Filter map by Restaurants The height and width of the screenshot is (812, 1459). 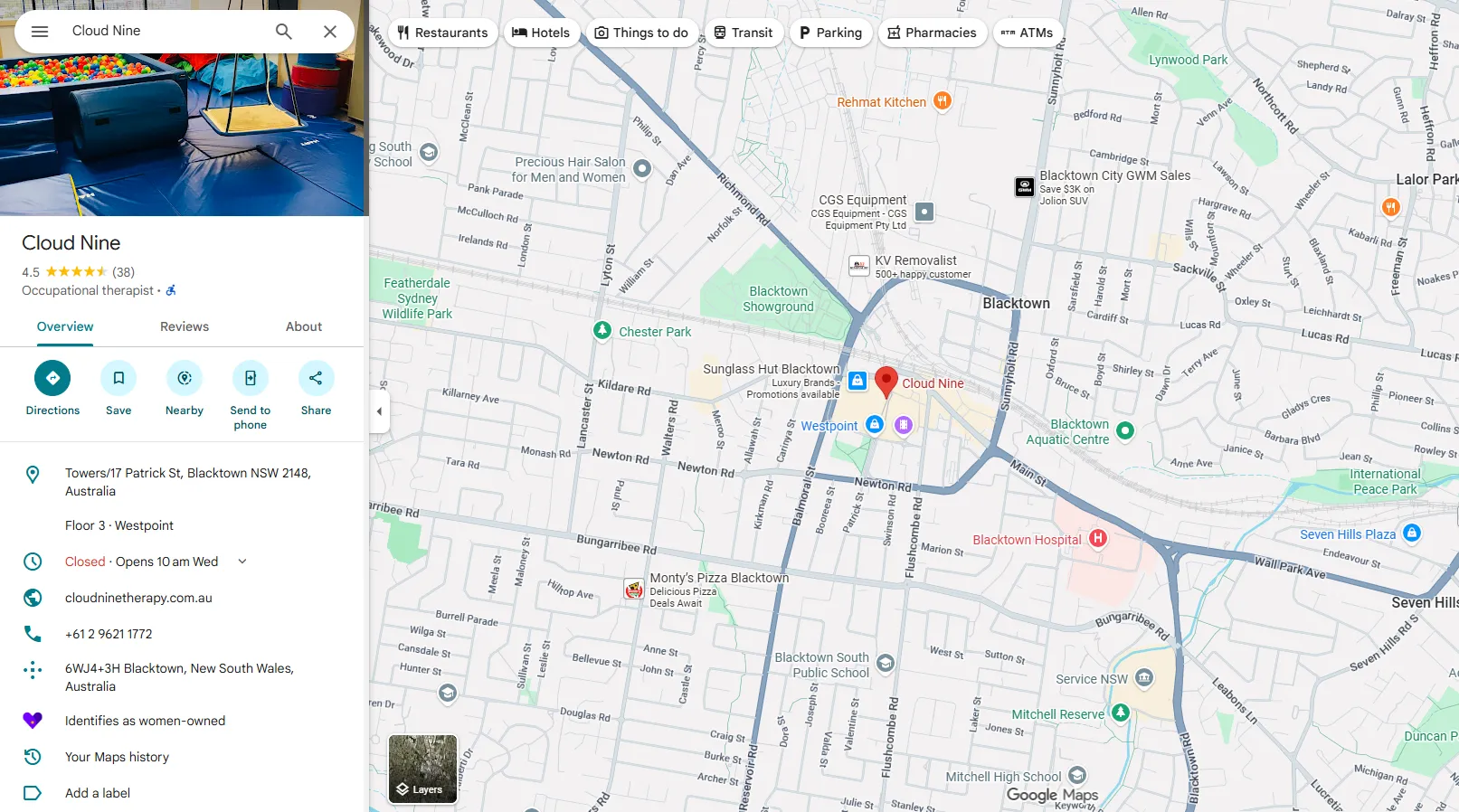[443, 33]
